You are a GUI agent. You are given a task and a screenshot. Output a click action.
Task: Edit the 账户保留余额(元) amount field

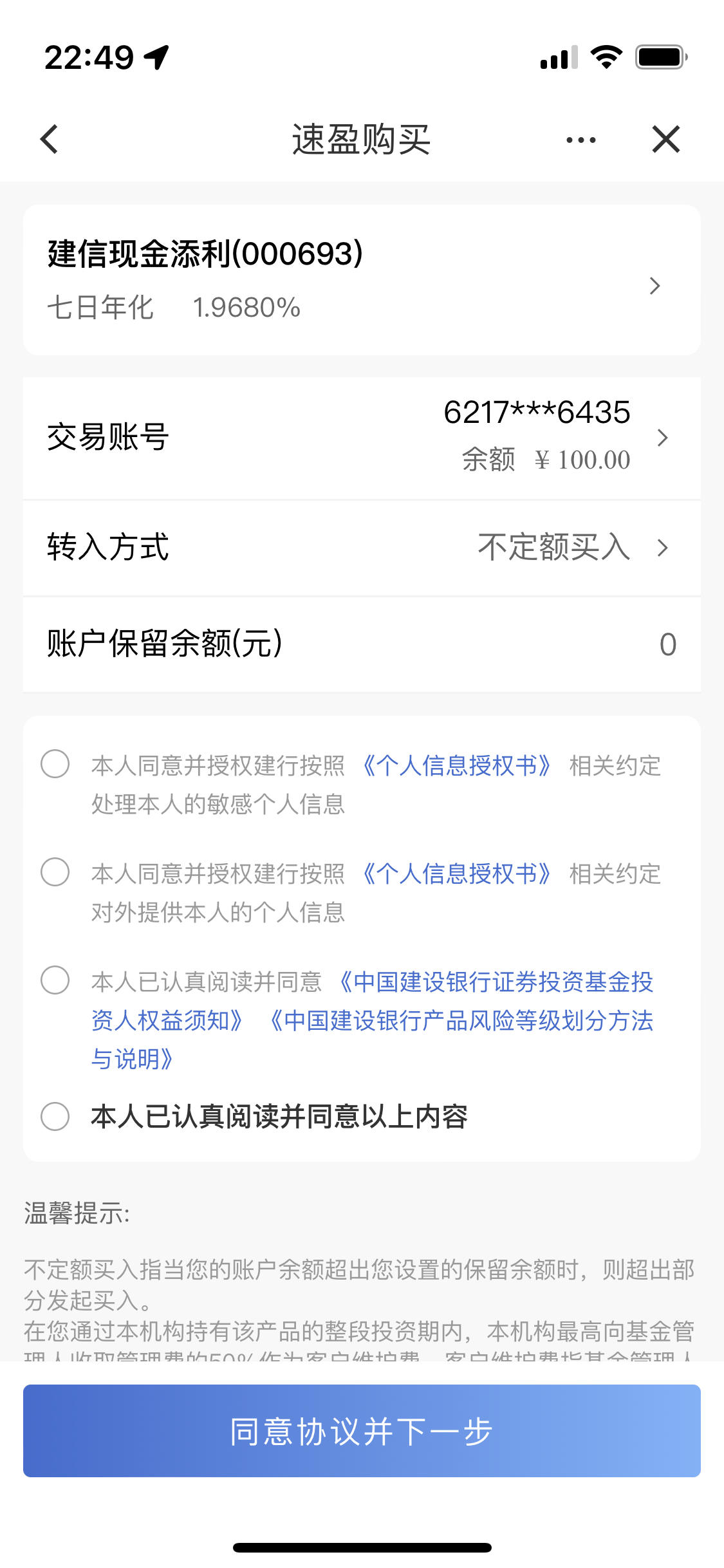point(362,644)
